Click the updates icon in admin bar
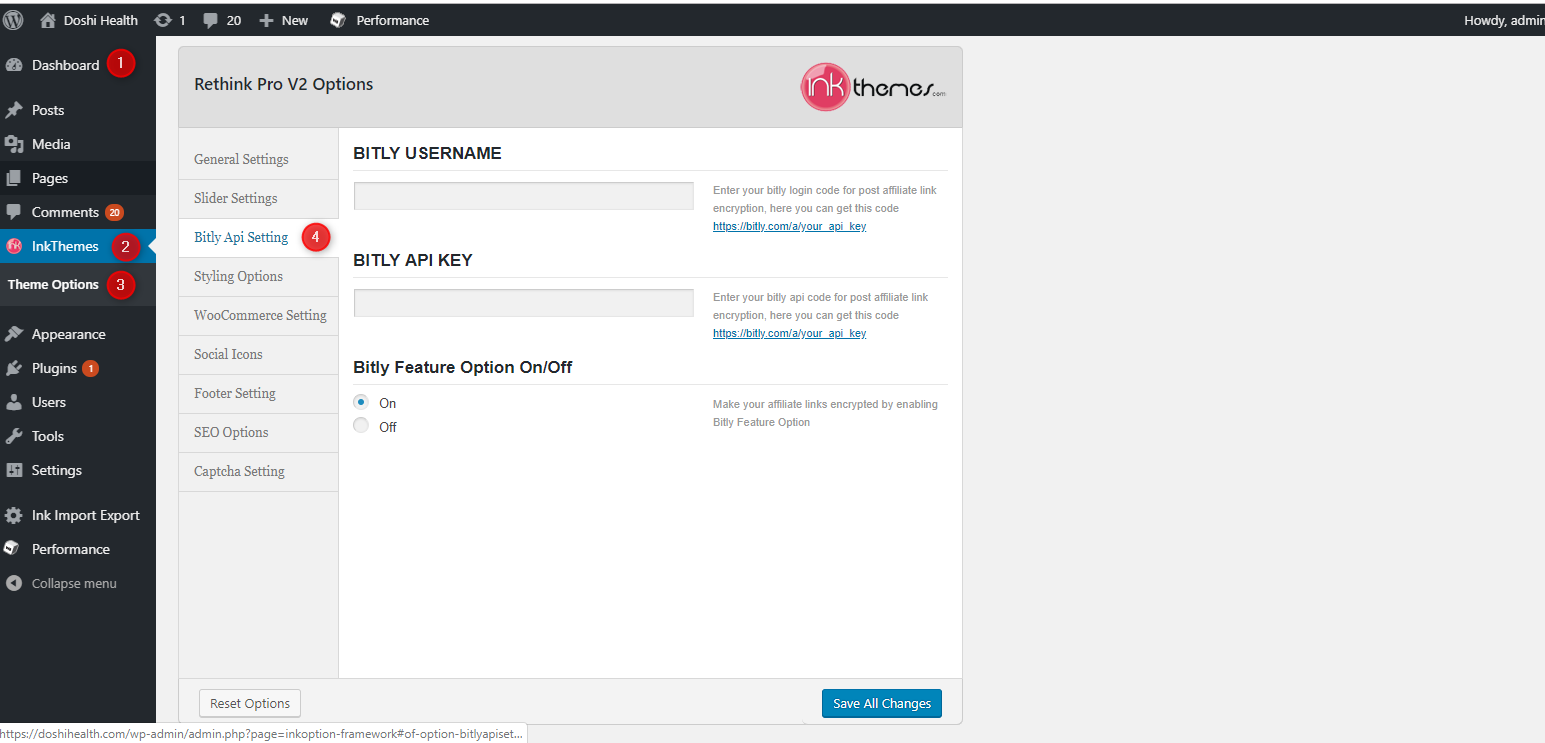The image size is (1545, 743). click(x=163, y=20)
